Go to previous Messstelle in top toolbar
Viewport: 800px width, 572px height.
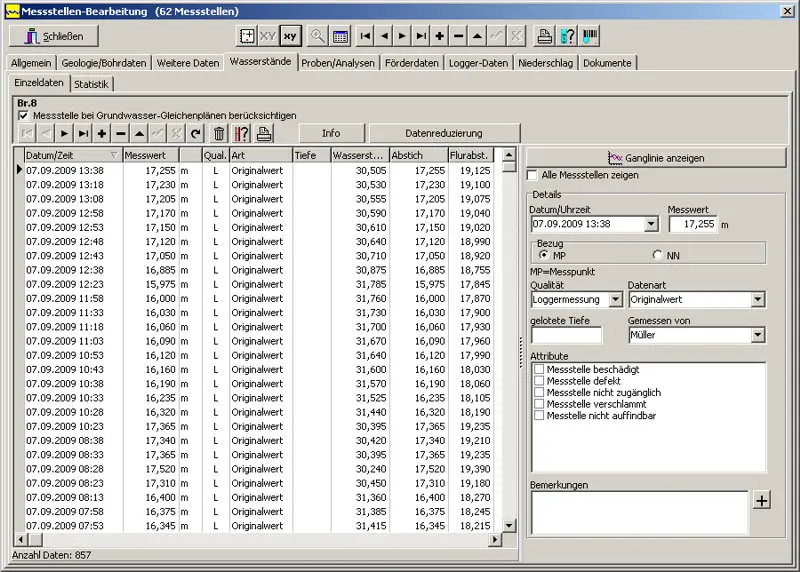point(384,36)
